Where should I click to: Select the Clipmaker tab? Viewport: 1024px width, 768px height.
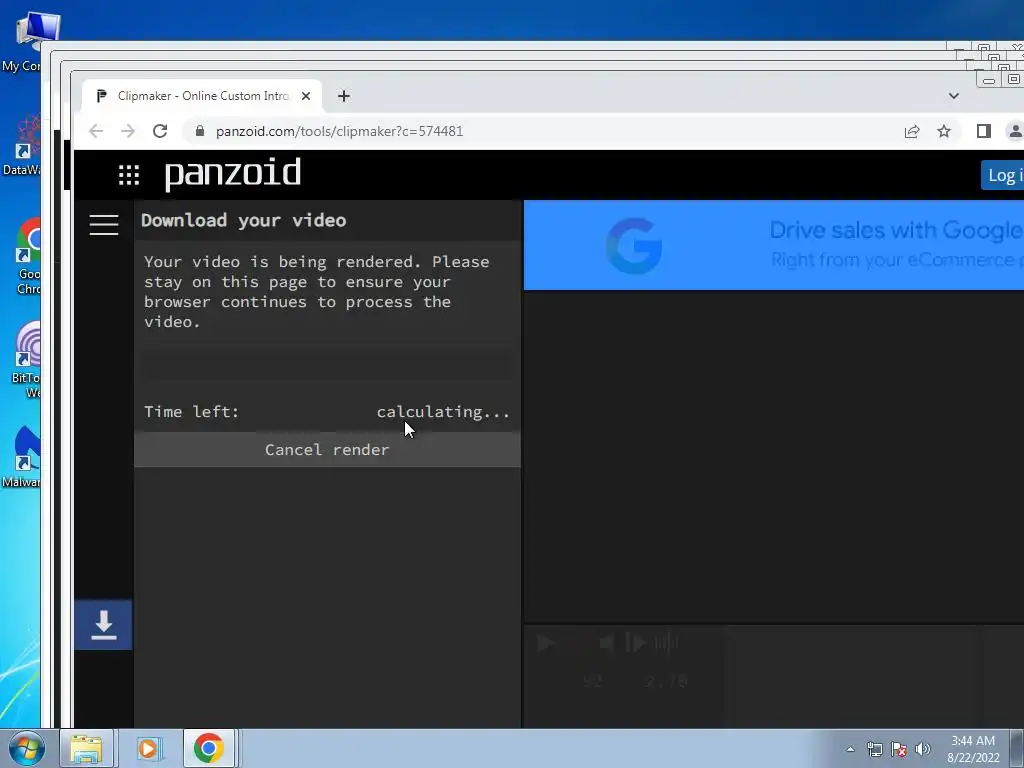[x=202, y=96]
